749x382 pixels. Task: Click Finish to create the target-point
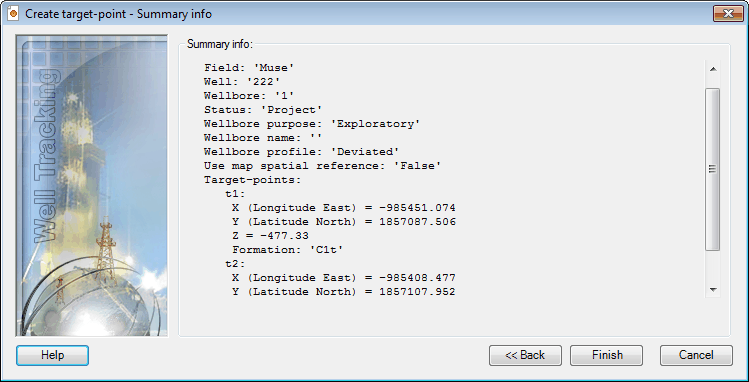coord(607,355)
